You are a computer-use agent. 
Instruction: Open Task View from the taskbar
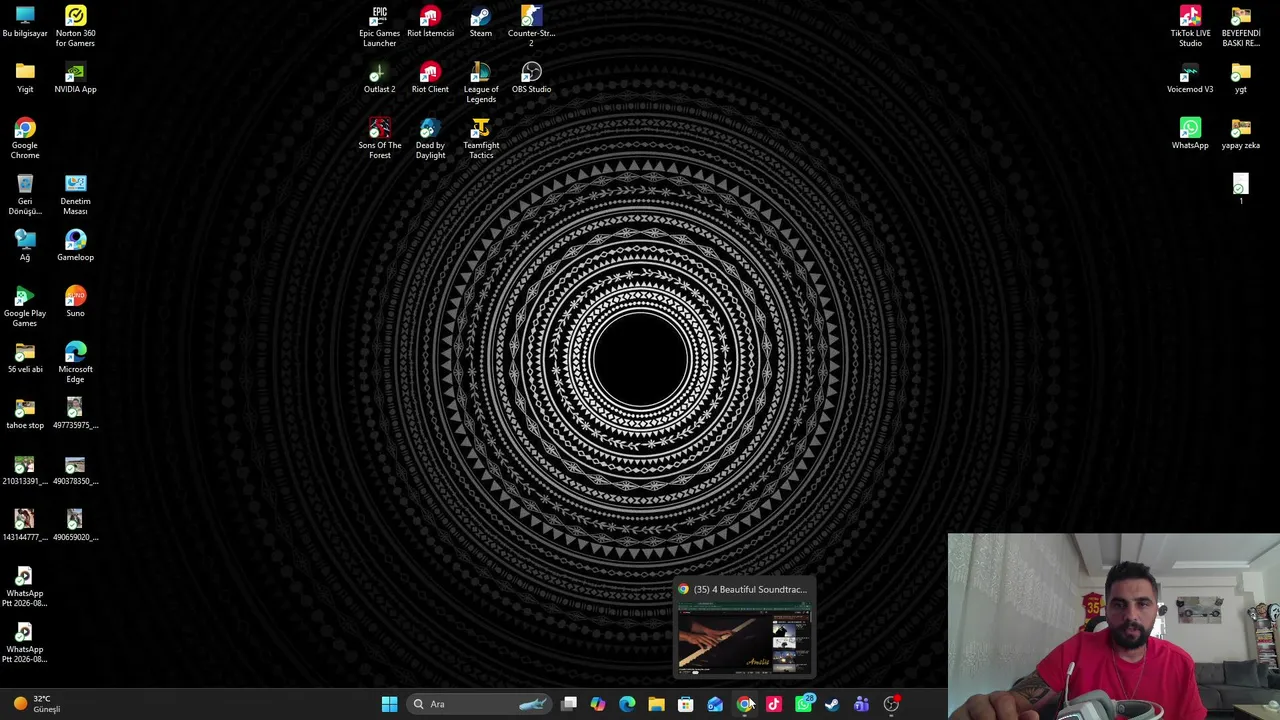(x=569, y=704)
